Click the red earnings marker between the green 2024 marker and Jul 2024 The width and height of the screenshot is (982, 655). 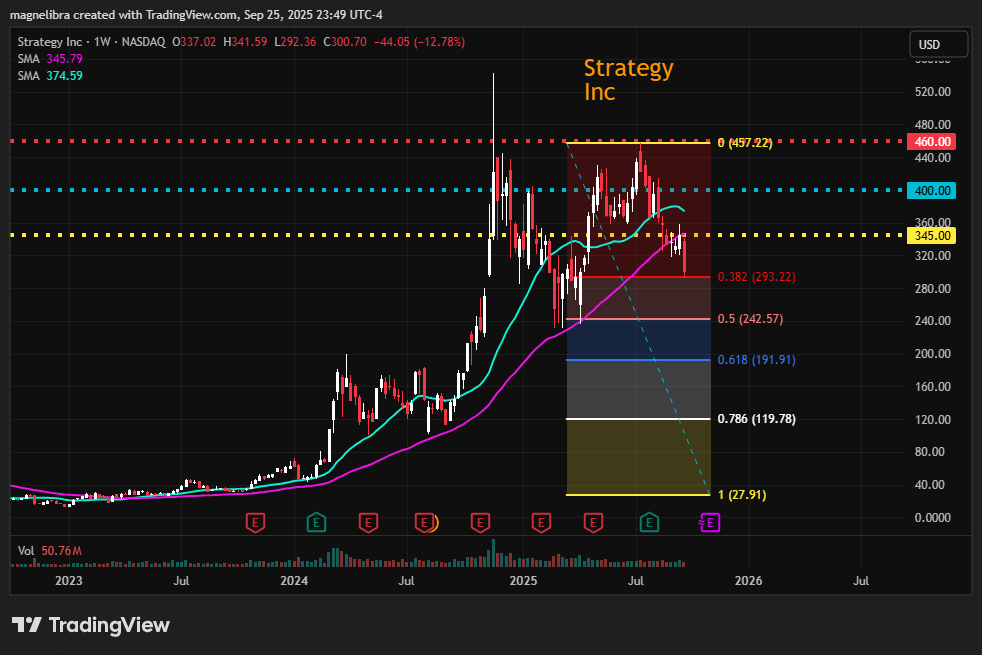(x=368, y=522)
